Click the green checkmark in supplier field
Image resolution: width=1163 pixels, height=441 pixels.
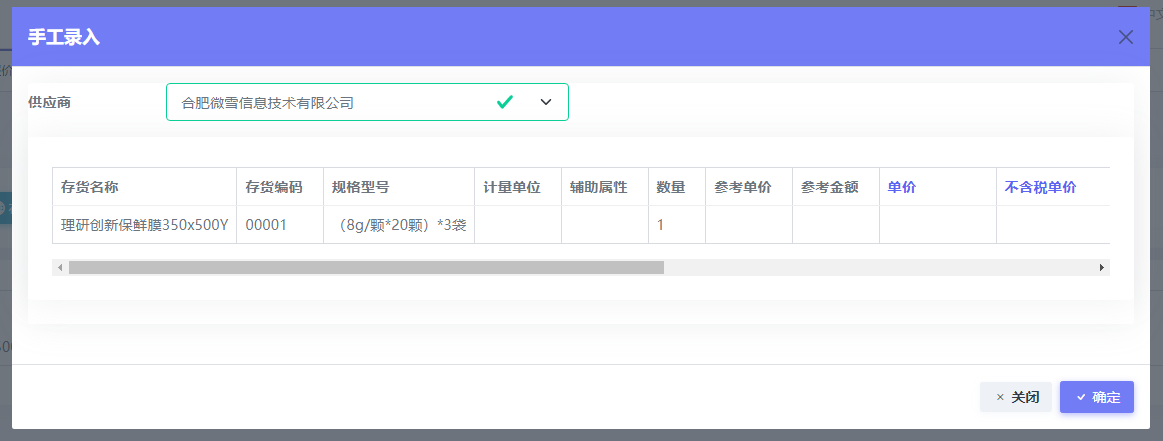[505, 102]
